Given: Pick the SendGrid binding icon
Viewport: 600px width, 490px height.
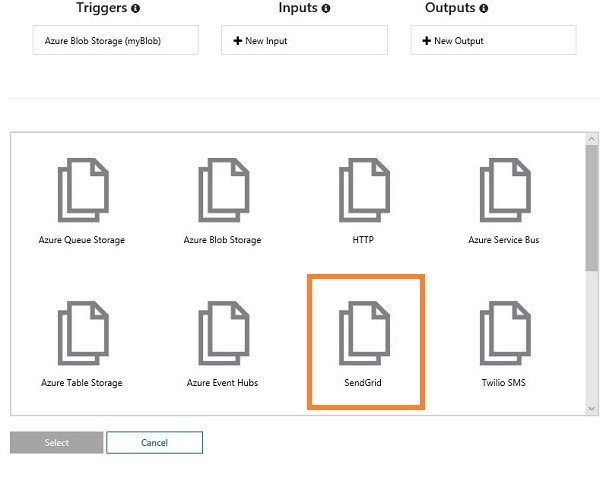Looking at the screenshot, I should pyautogui.click(x=363, y=335).
